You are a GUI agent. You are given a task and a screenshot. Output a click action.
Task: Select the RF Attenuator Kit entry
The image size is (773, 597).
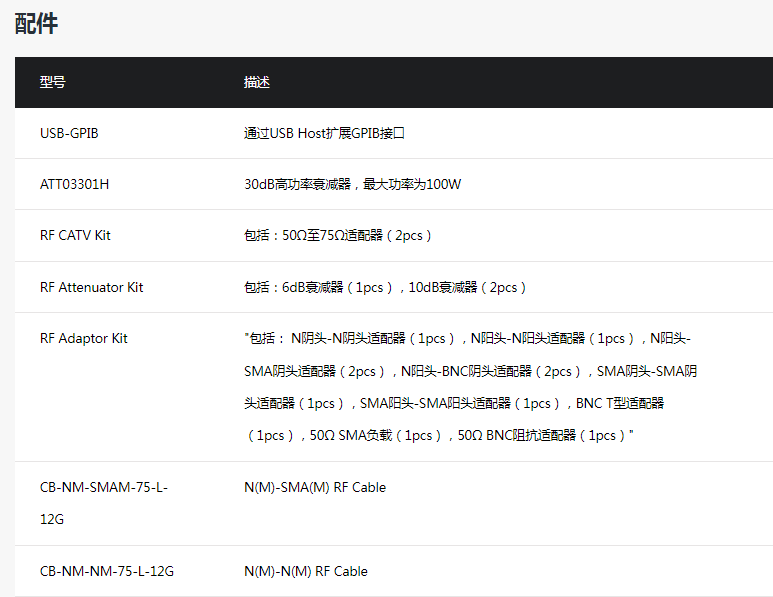coord(91,287)
